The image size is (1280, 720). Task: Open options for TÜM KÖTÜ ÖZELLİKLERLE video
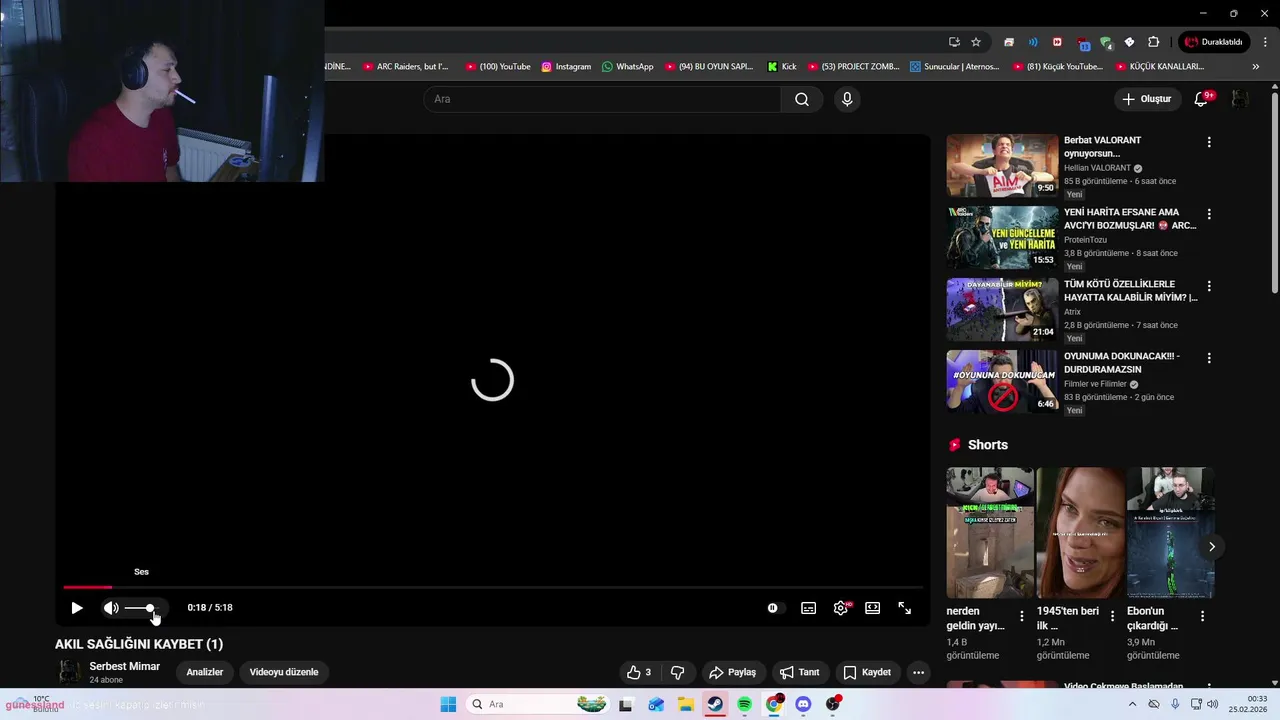point(1209,286)
